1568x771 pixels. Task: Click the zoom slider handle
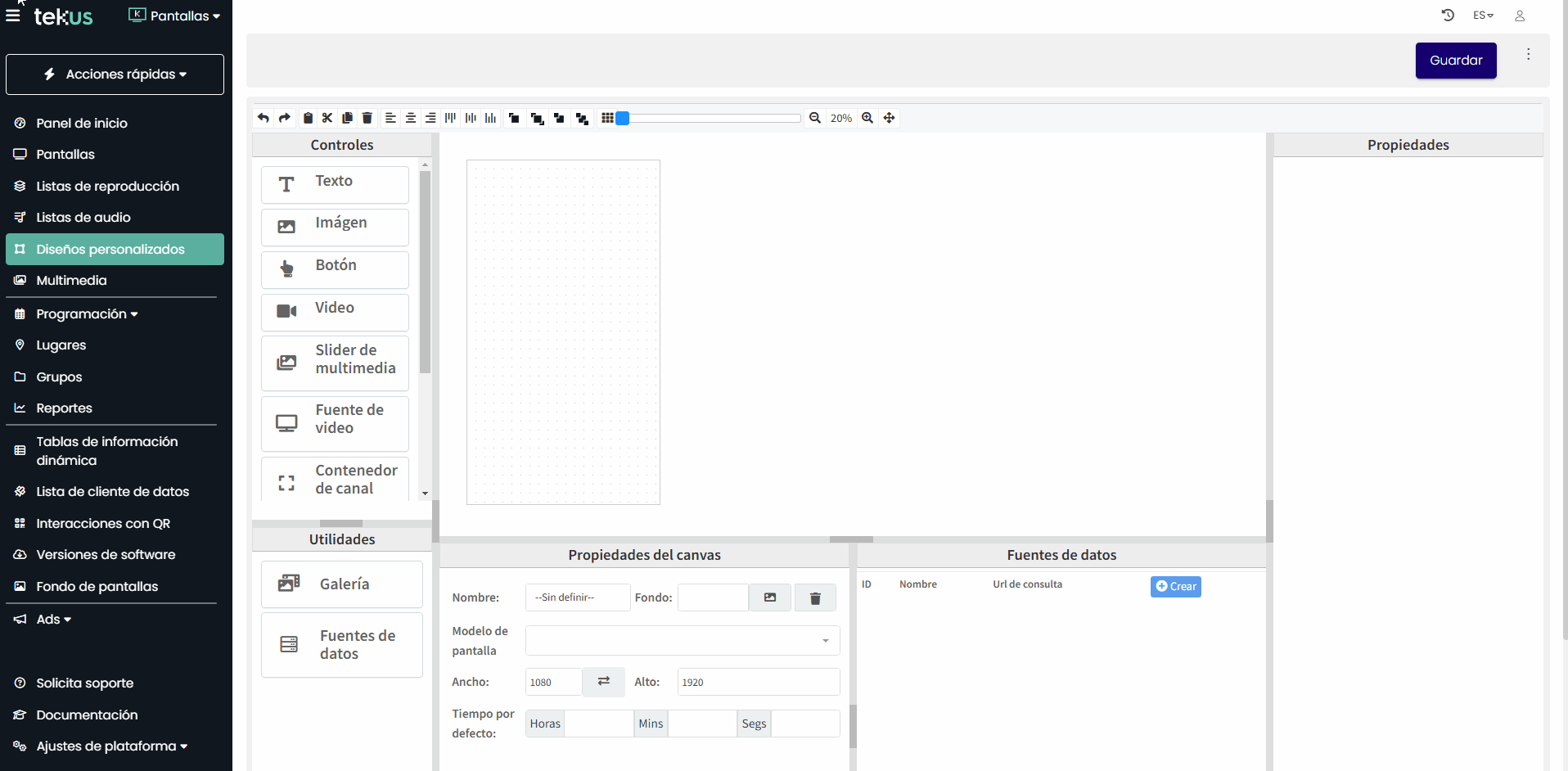point(623,118)
